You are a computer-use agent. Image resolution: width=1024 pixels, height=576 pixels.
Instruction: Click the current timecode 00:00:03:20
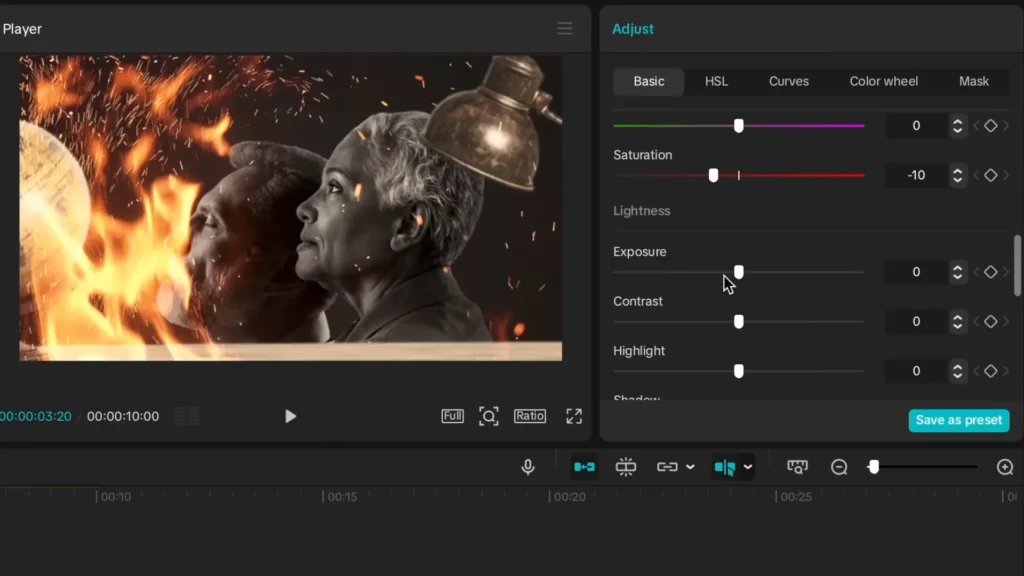pyautogui.click(x=36, y=416)
